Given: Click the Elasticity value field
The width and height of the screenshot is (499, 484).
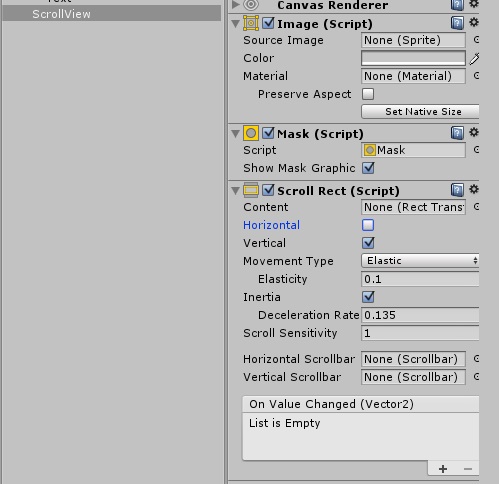Looking at the screenshot, I should pos(420,279).
